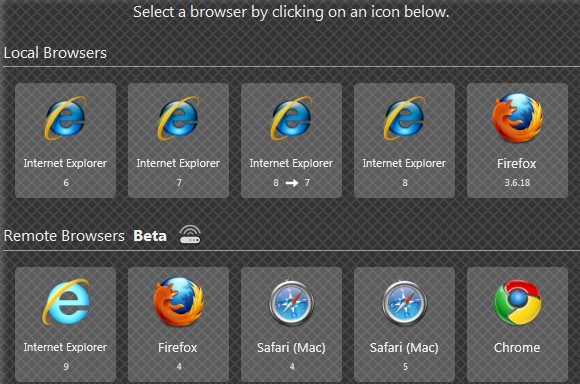Click the version number 7 under Internet Explorer
This screenshot has height=384, width=580.
tap(179, 182)
